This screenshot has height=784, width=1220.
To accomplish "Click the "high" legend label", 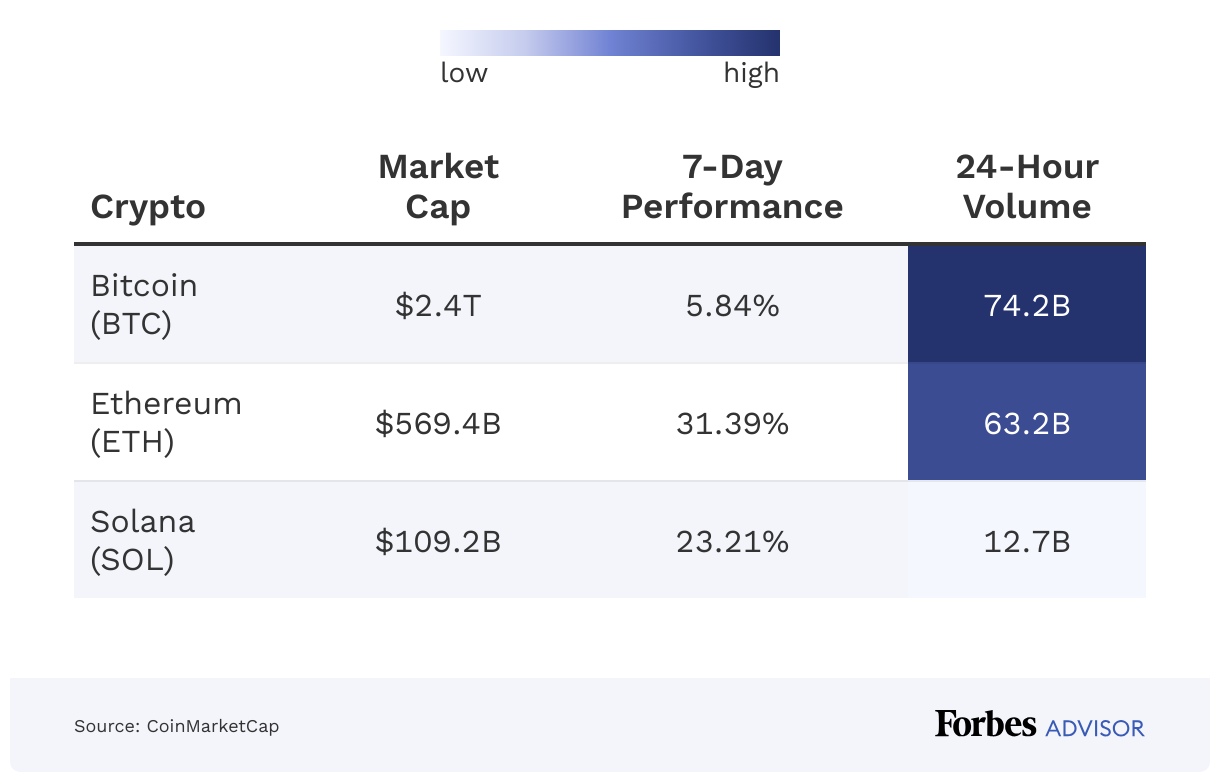I will point(751,73).
